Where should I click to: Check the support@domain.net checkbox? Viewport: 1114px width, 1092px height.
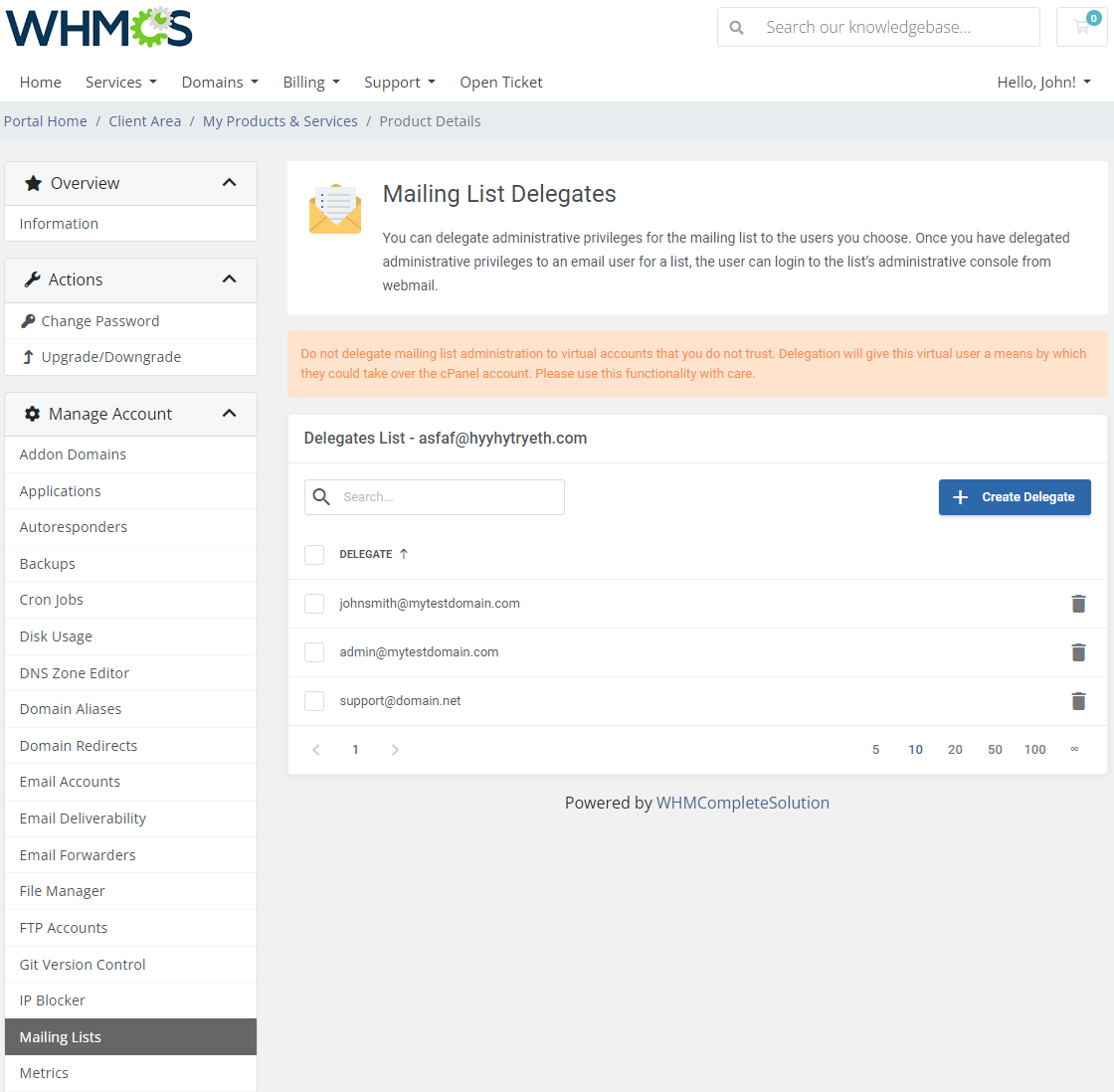click(314, 701)
